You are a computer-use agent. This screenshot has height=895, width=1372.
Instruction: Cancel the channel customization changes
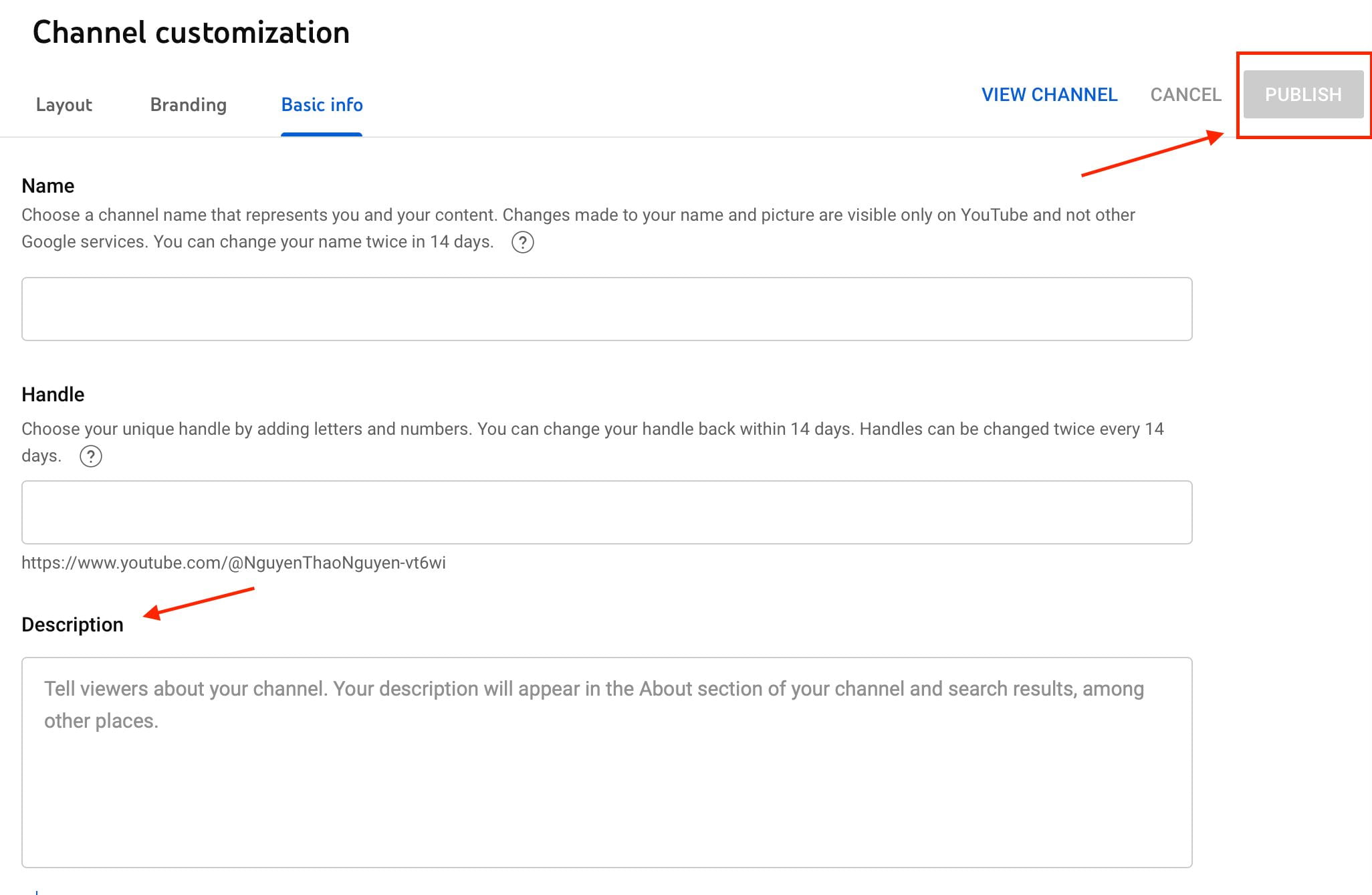pyautogui.click(x=1185, y=95)
